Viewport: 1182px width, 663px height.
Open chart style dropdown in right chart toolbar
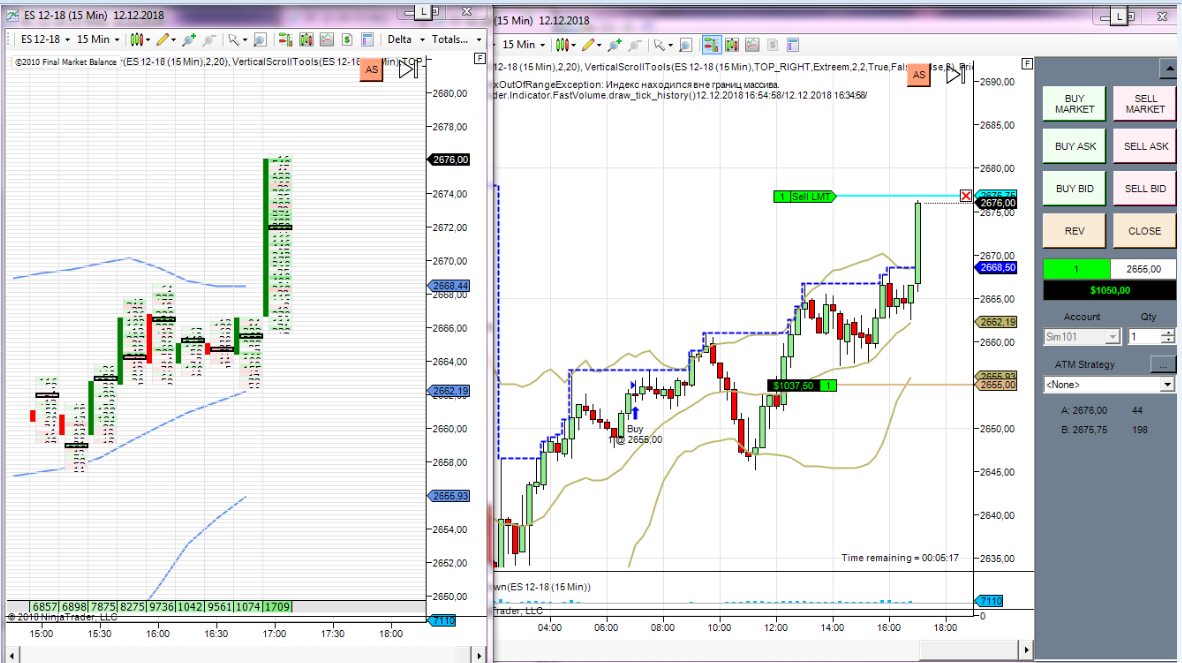point(565,45)
